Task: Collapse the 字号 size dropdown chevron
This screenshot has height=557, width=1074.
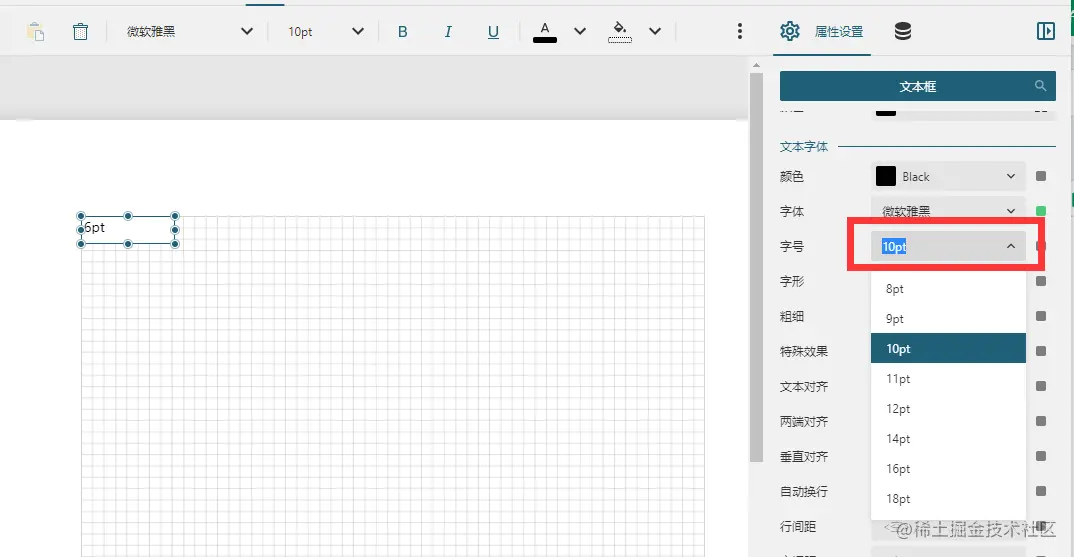Action: 1011,246
